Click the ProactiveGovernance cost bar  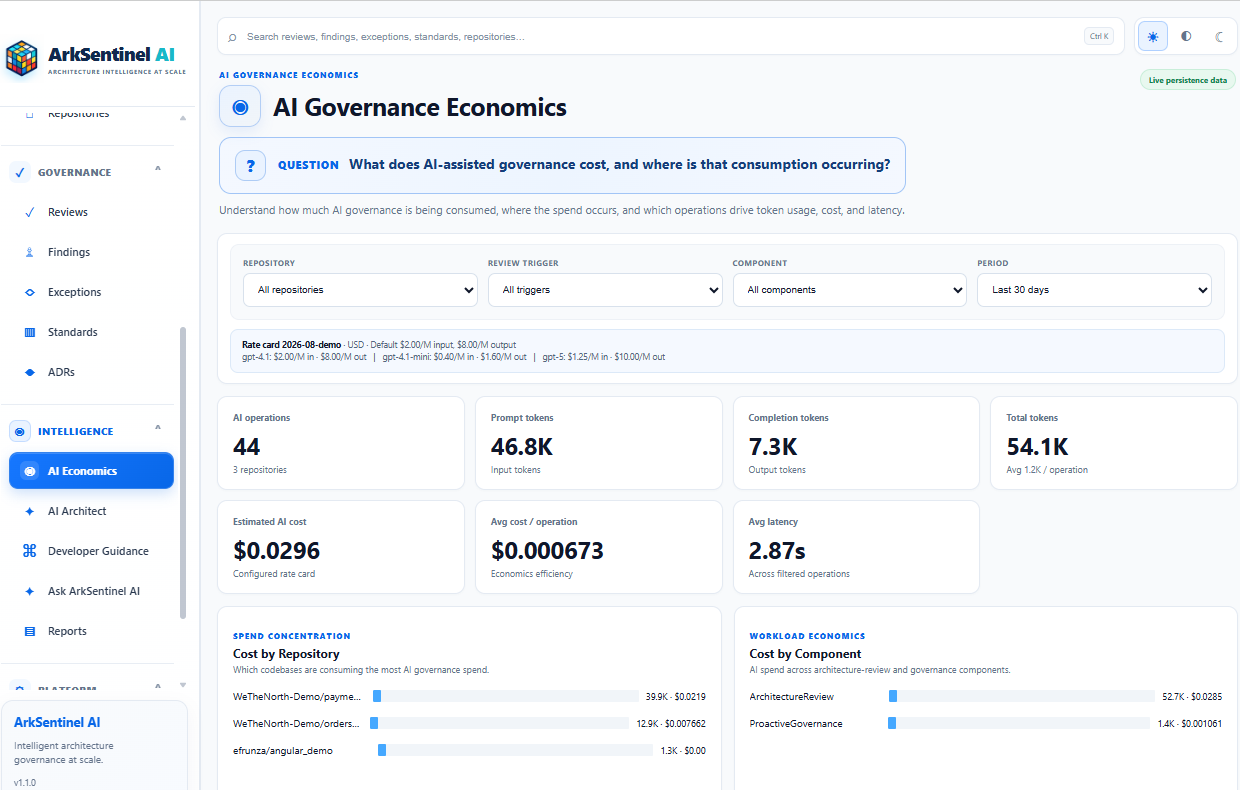[1021, 723]
